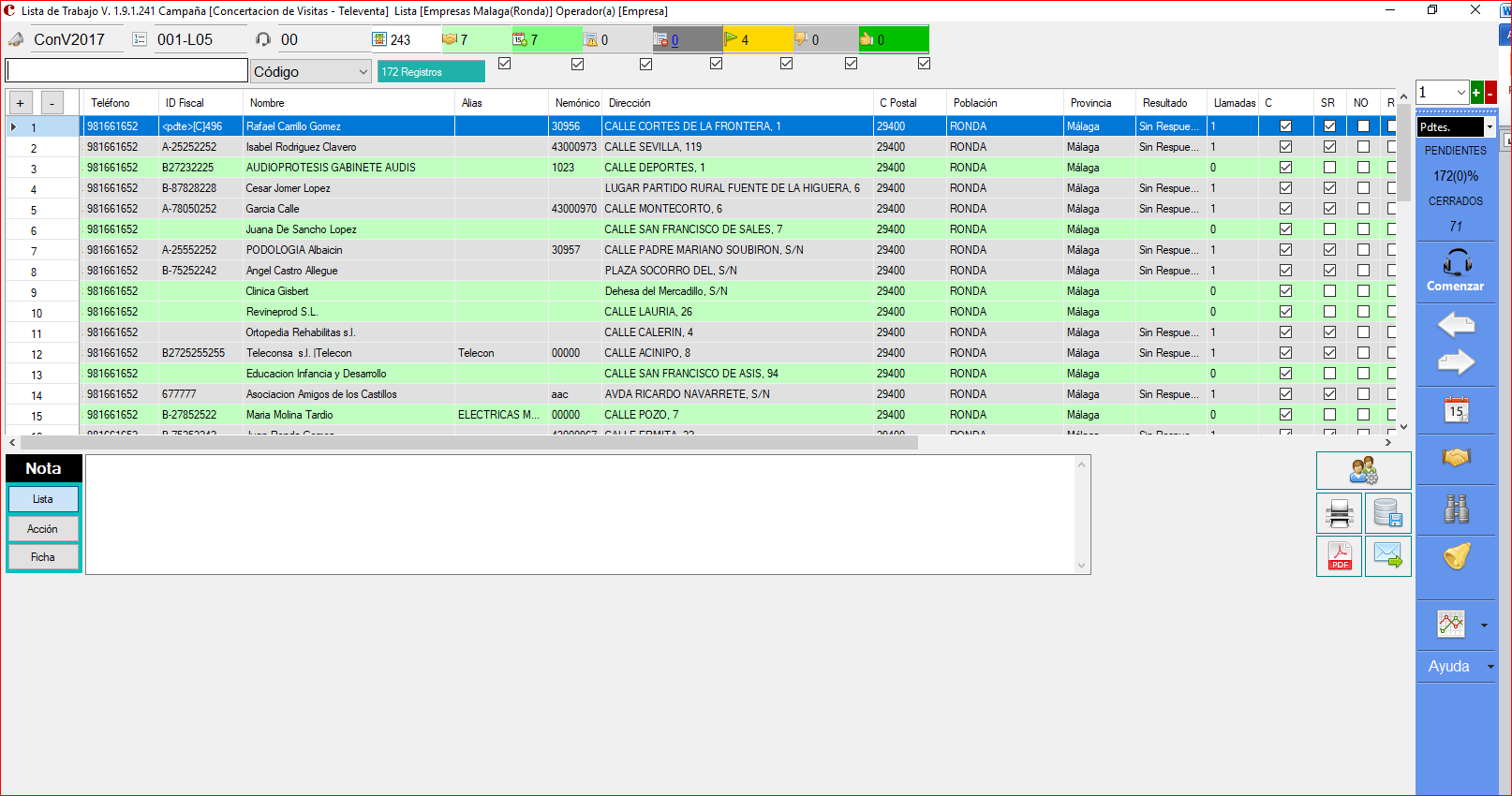Toggle the C checkbox for Cesar Jomer Lopez
Viewport: 1512px width, 796px height.
coord(1285,188)
